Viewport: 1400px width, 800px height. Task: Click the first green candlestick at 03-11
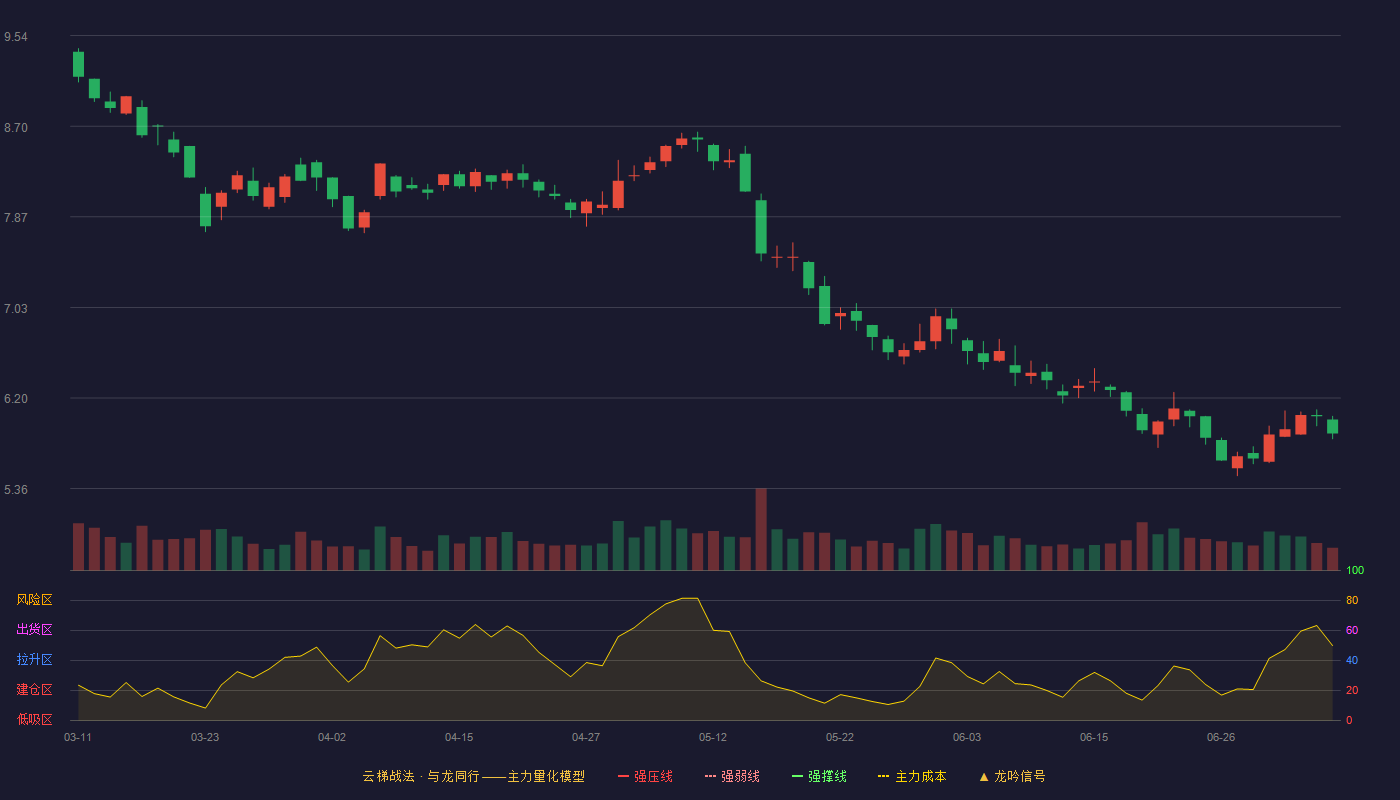[x=78, y=64]
